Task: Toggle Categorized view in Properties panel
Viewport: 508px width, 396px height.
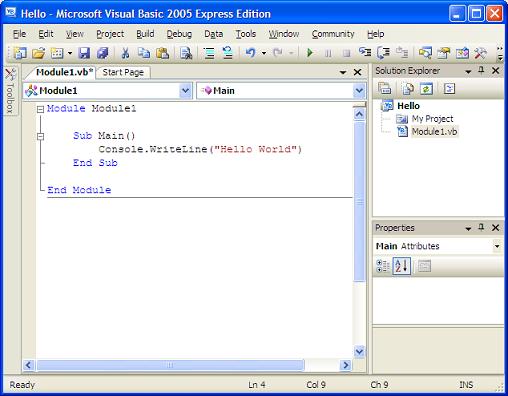Action: click(x=383, y=266)
